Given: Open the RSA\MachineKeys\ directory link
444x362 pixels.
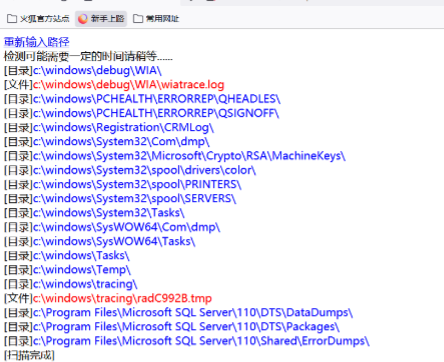Looking at the screenshot, I should (x=189, y=156).
